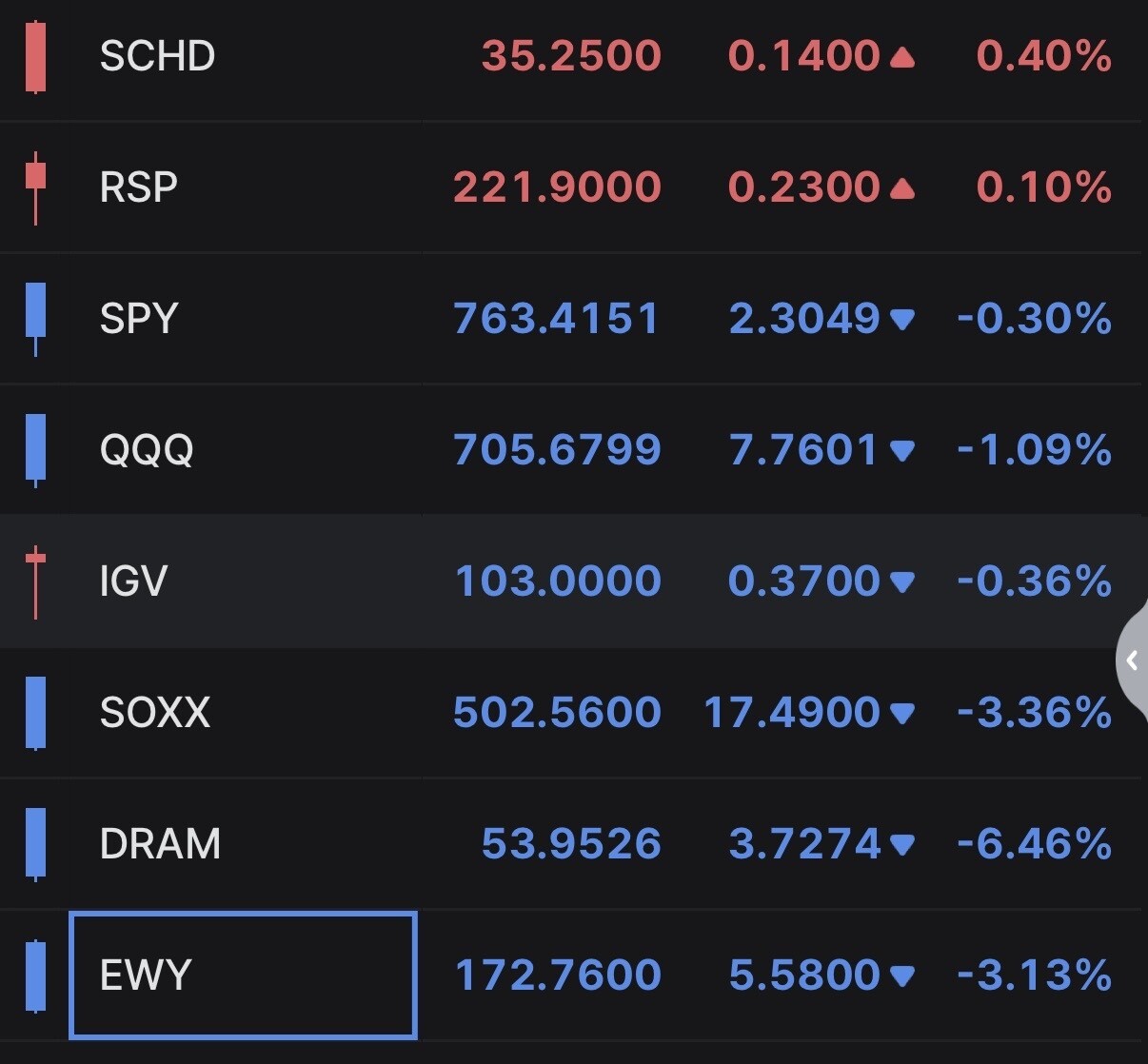
Task: Click the EWY candlestick icon
Action: point(35,975)
